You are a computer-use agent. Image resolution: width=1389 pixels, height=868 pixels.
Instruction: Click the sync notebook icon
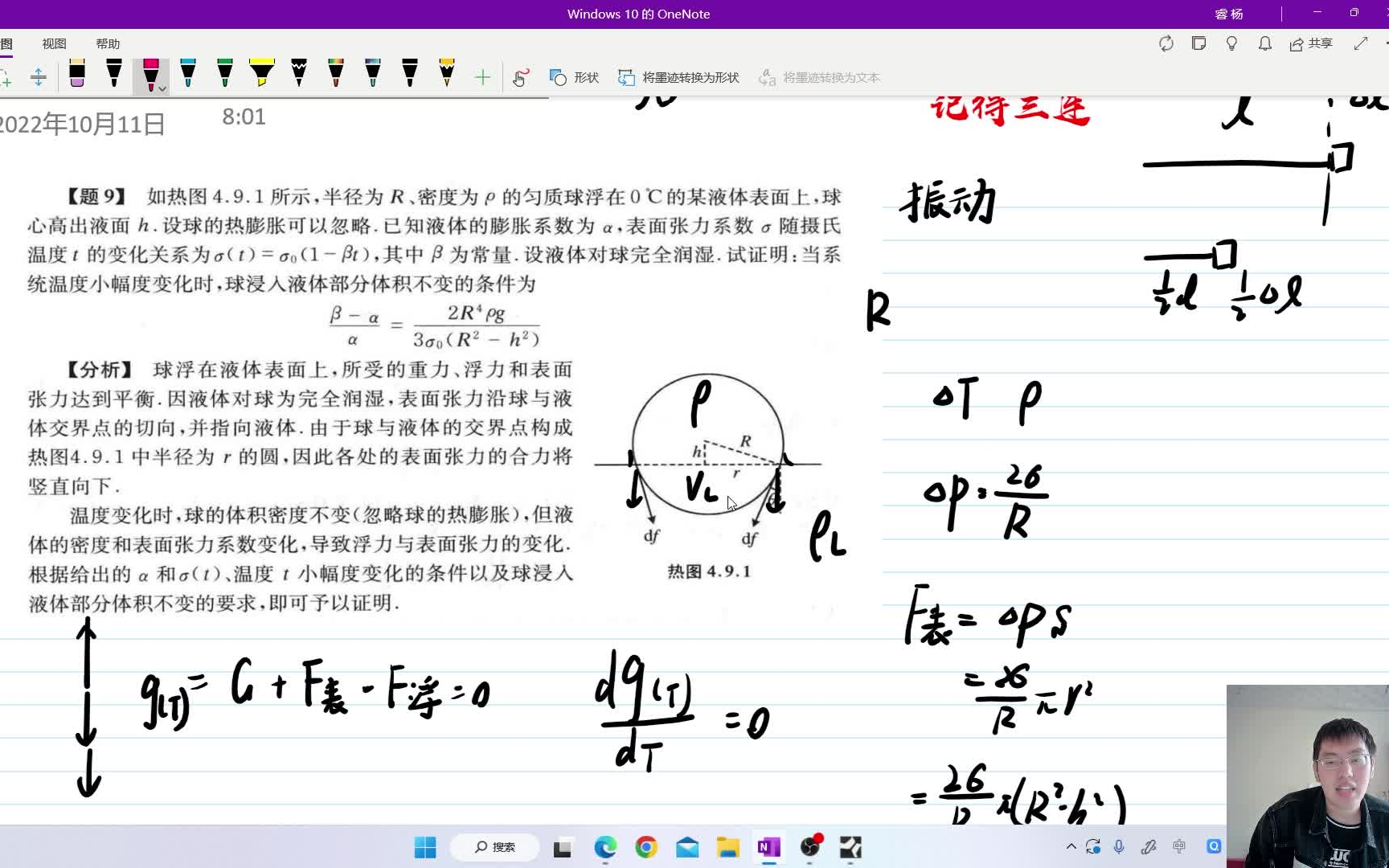1166,43
